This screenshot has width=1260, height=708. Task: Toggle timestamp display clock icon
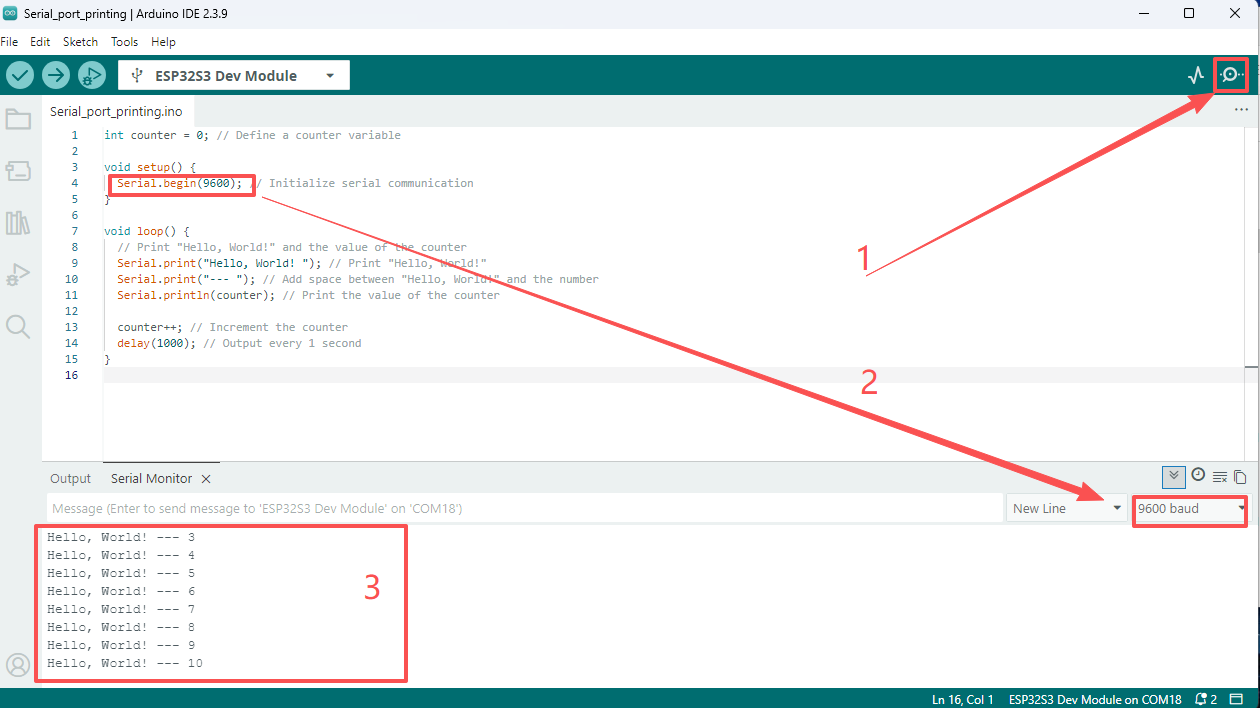tap(1198, 475)
